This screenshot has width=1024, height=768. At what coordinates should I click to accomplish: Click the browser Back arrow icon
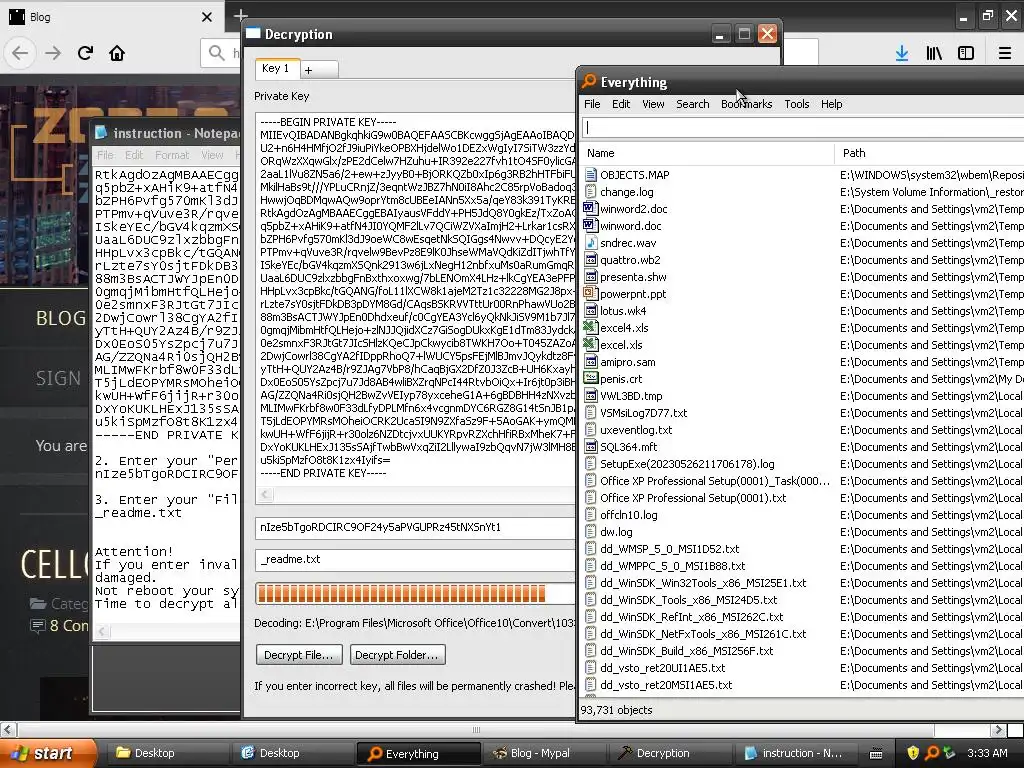pos(20,53)
